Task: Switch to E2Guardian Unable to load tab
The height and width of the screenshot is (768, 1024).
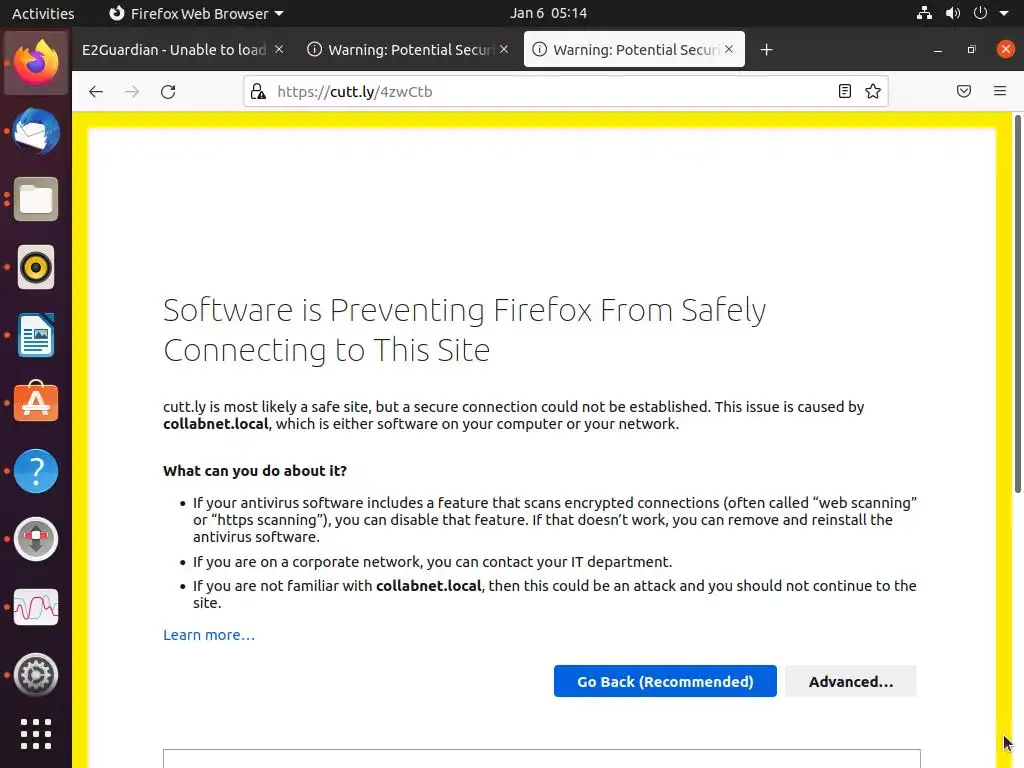Action: click(174, 50)
